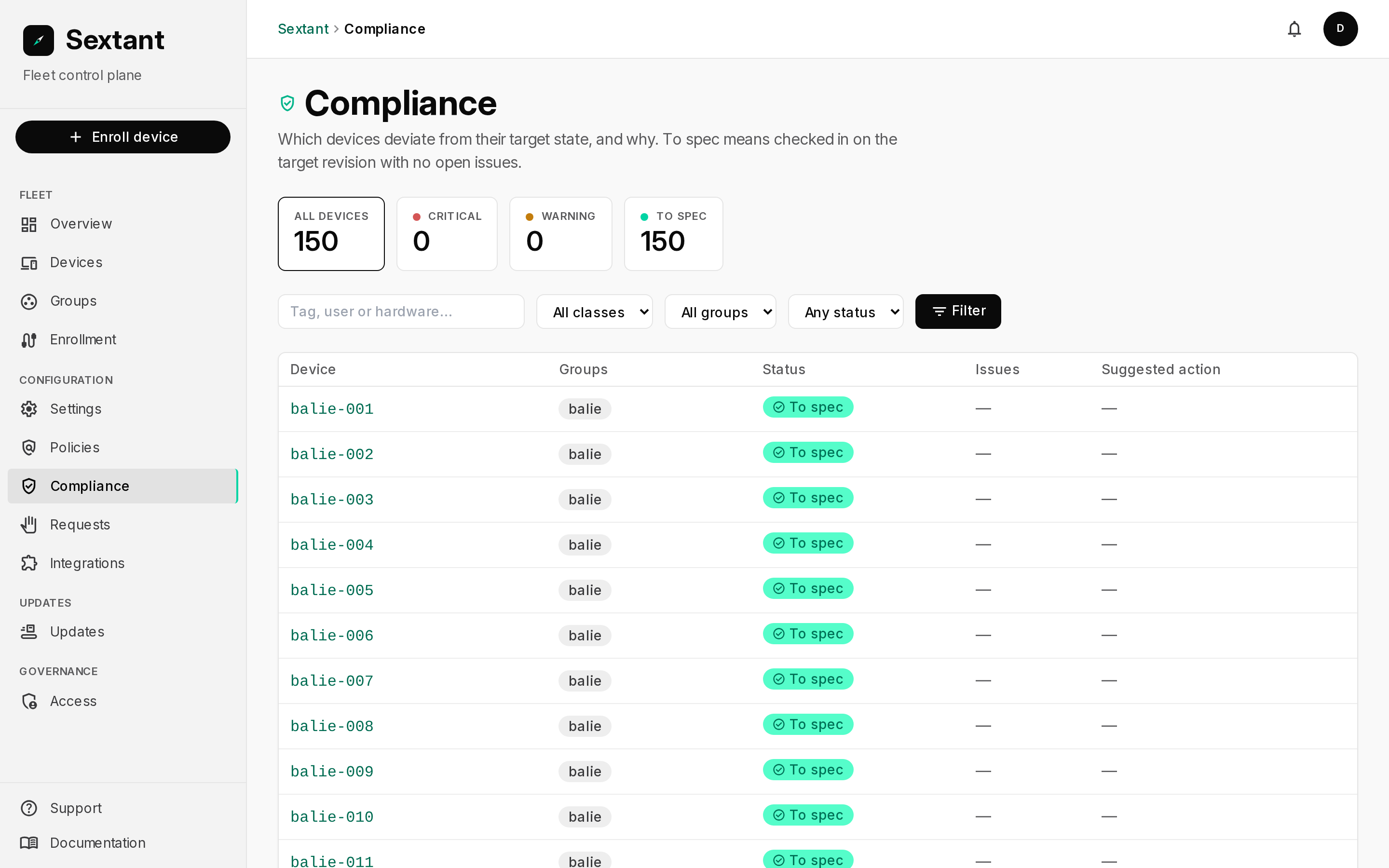
Task: Click the Suggested action column header
Action: 1160,369
